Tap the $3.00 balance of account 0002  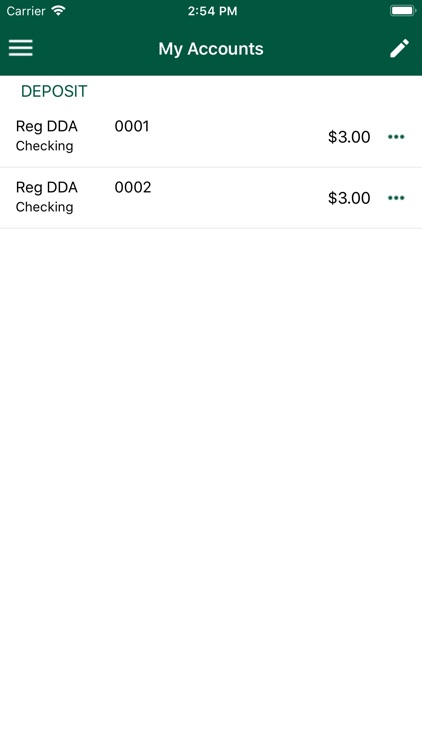tap(349, 198)
